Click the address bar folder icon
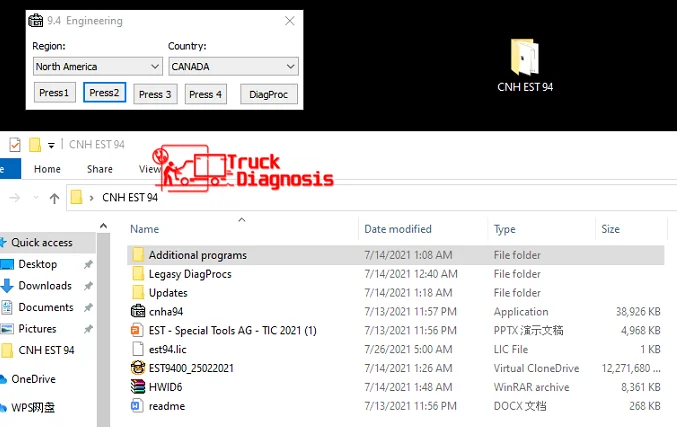The width and height of the screenshot is (677, 427). 76,197
